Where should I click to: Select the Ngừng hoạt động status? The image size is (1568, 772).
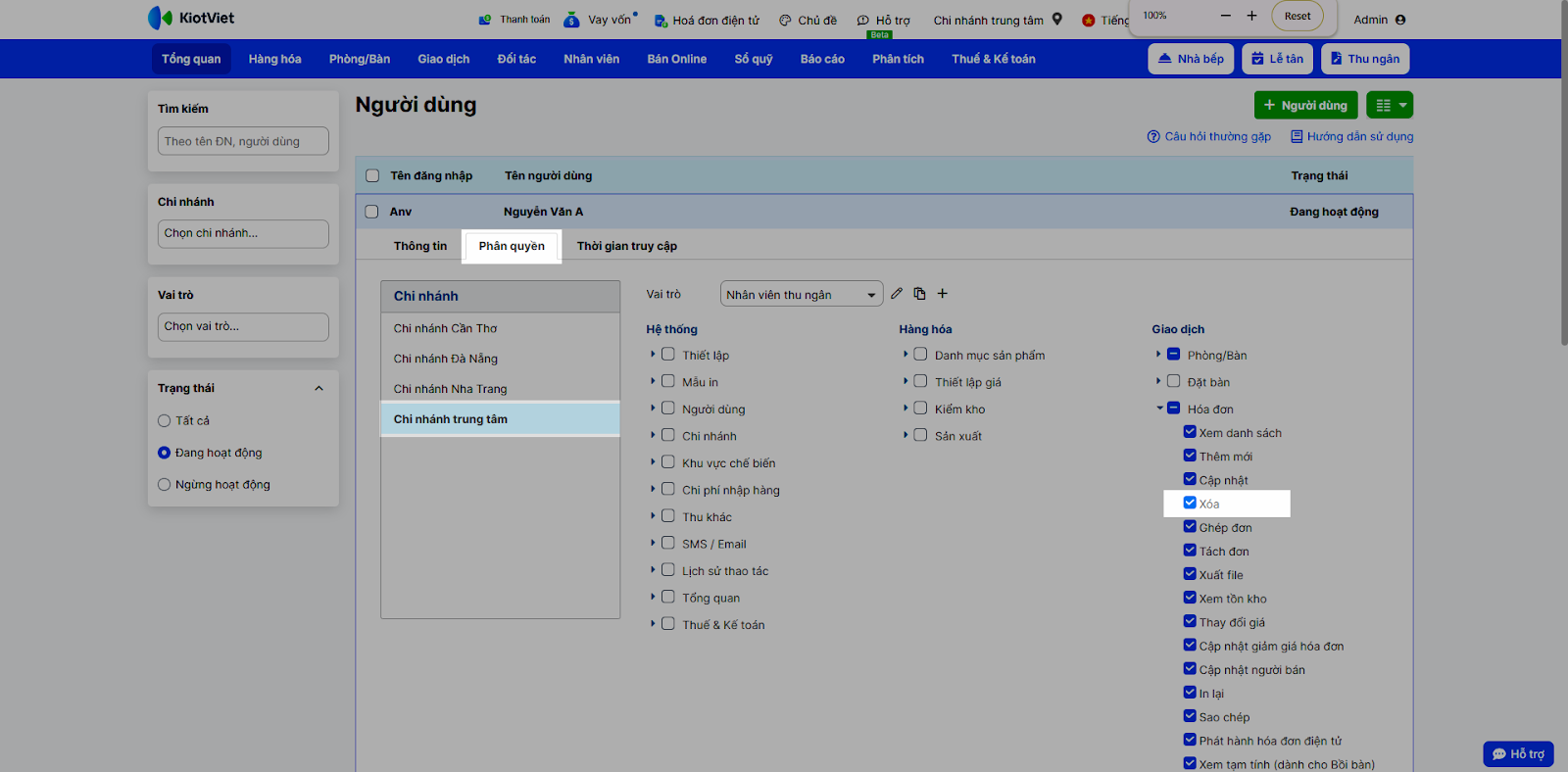tap(165, 485)
